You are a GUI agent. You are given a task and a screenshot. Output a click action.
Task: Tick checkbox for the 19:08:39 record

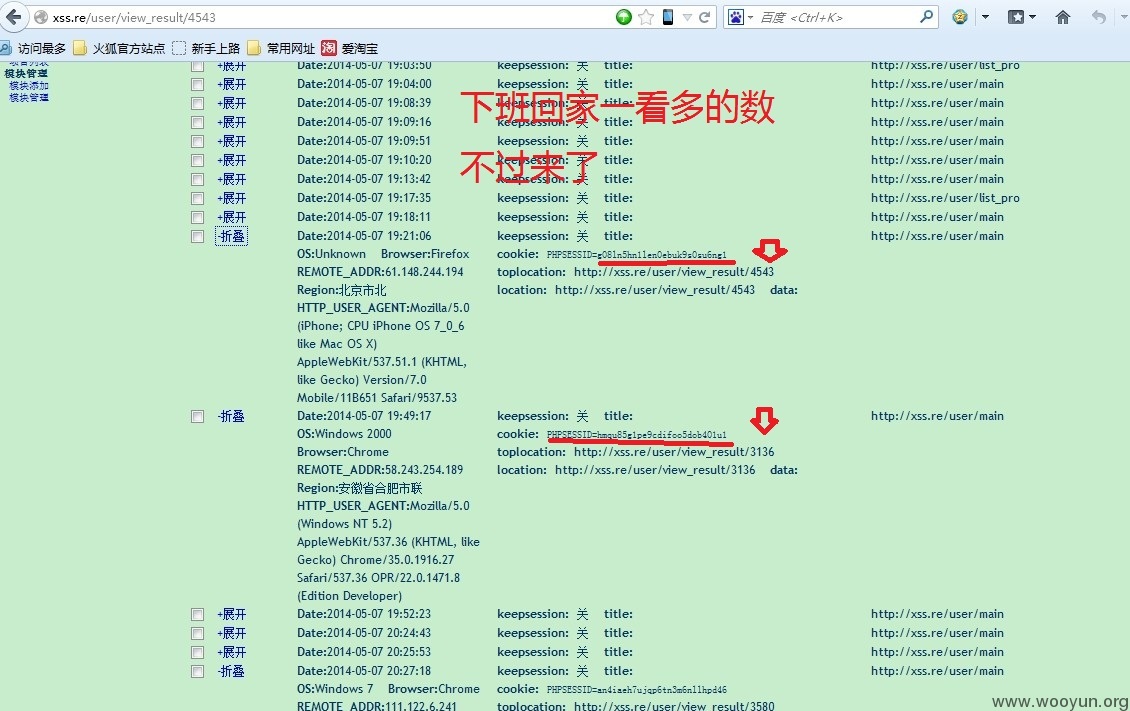tap(197, 103)
